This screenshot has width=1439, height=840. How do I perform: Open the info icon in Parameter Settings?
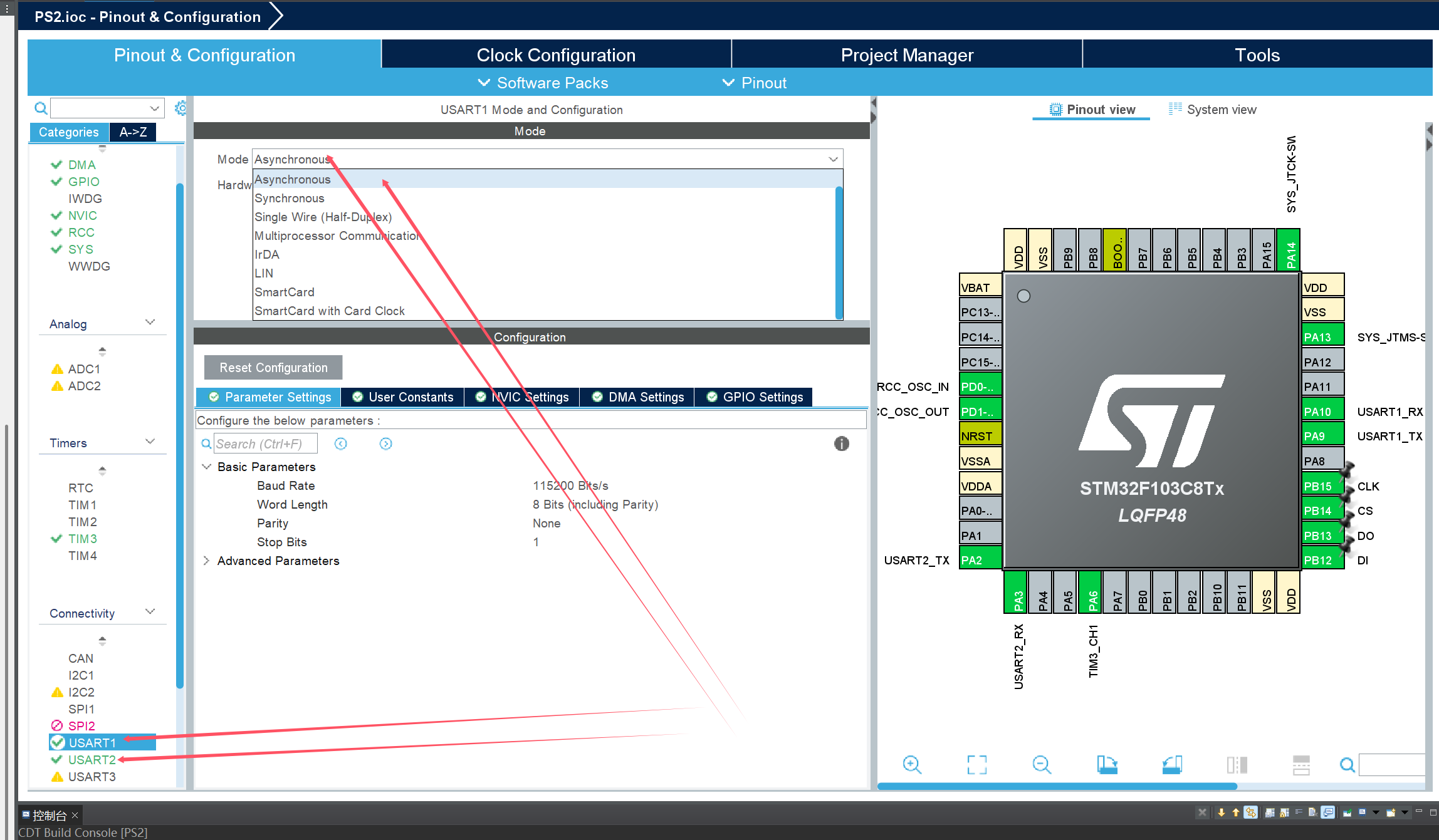841,443
